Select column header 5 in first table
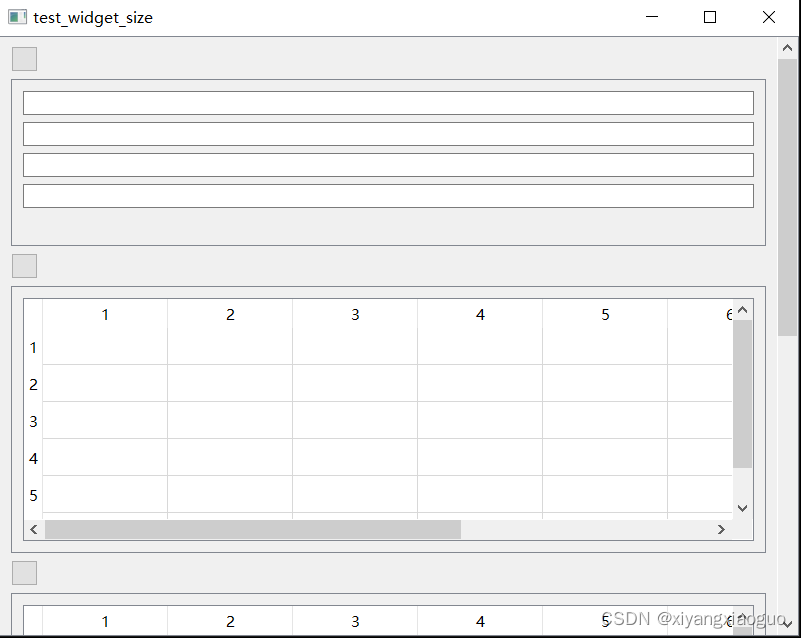The width and height of the screenshot is (801, 638). [605, 314]
